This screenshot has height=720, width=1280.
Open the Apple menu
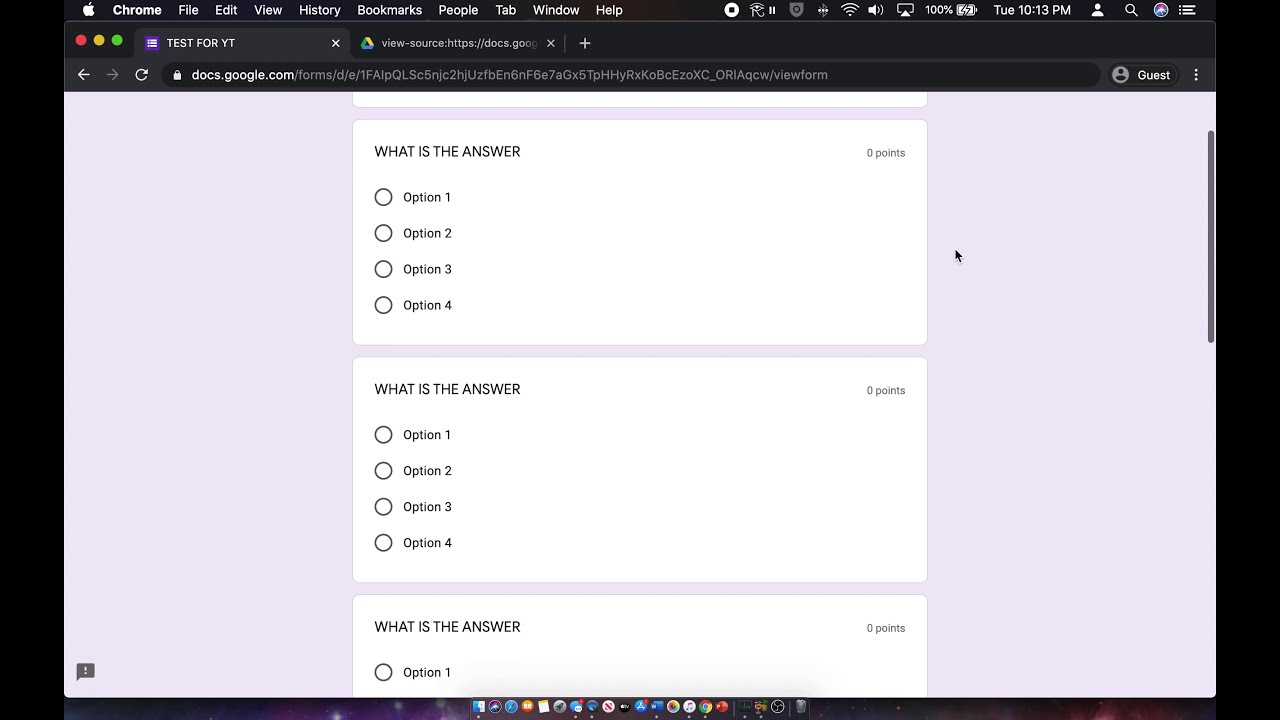tap(88, 10)
